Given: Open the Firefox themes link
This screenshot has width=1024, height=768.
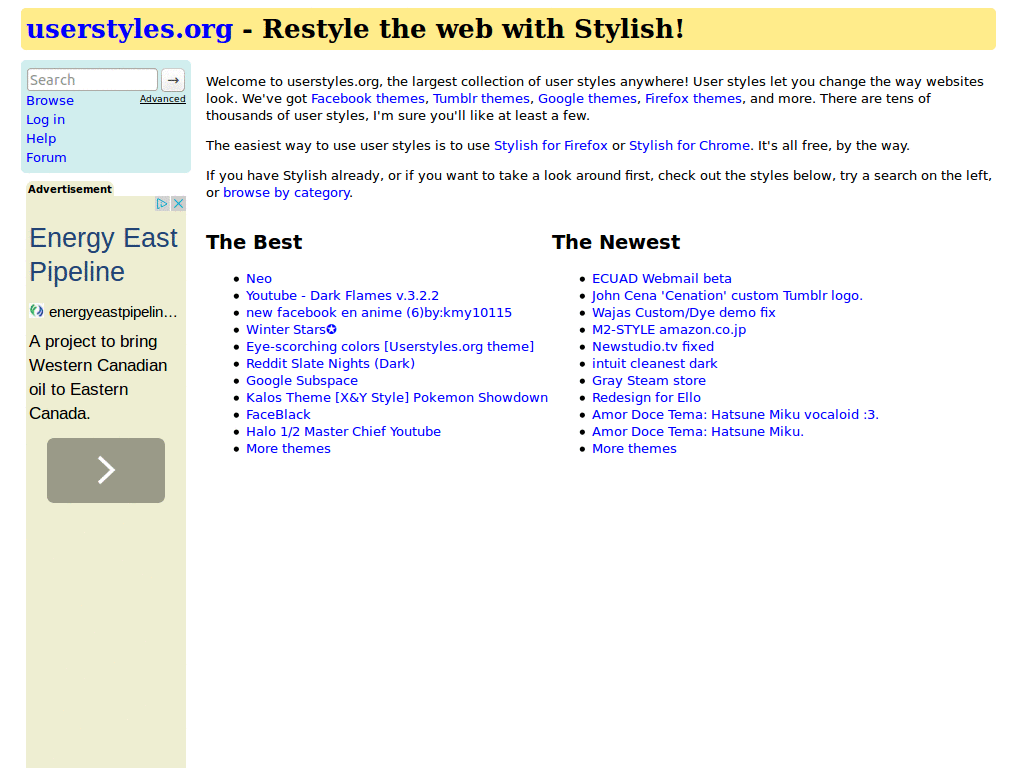Looking at the screenshot, I should coord(694,99).
